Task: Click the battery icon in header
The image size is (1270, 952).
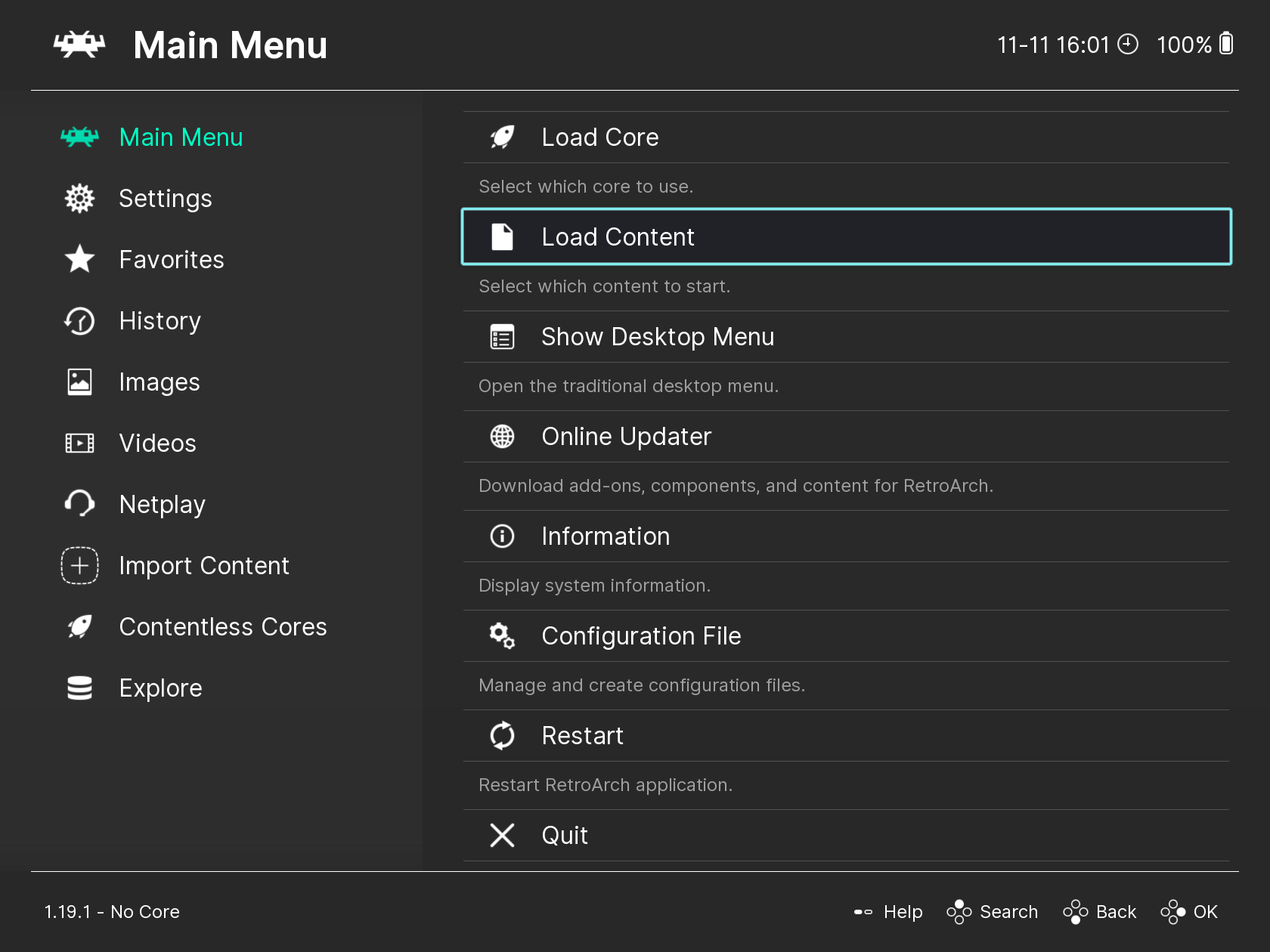Action: coord(1226,44)
